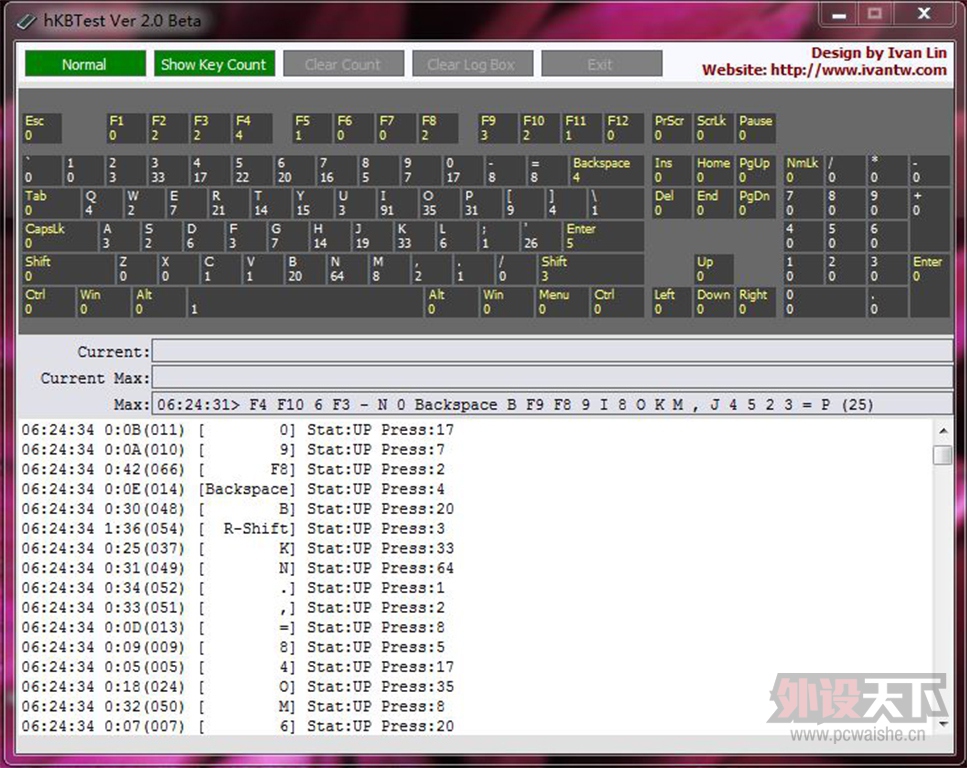The image size is (967, 768).
Task: Click the Current Max text field
Action: 552,378
